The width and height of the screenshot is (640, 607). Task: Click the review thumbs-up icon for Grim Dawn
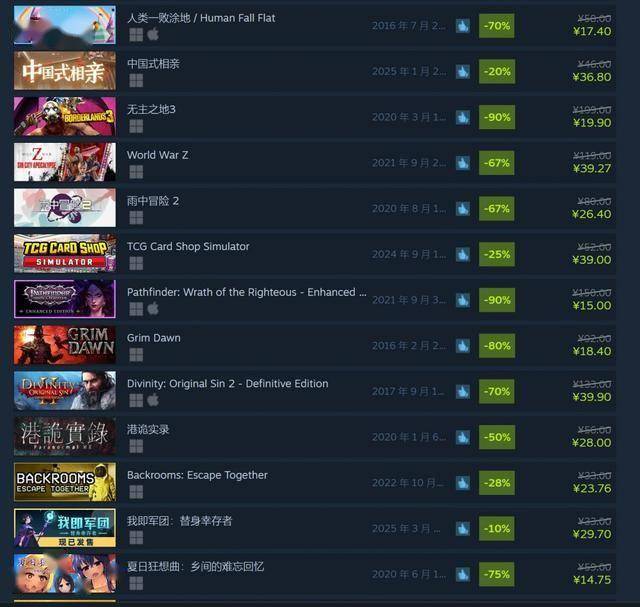462,346
